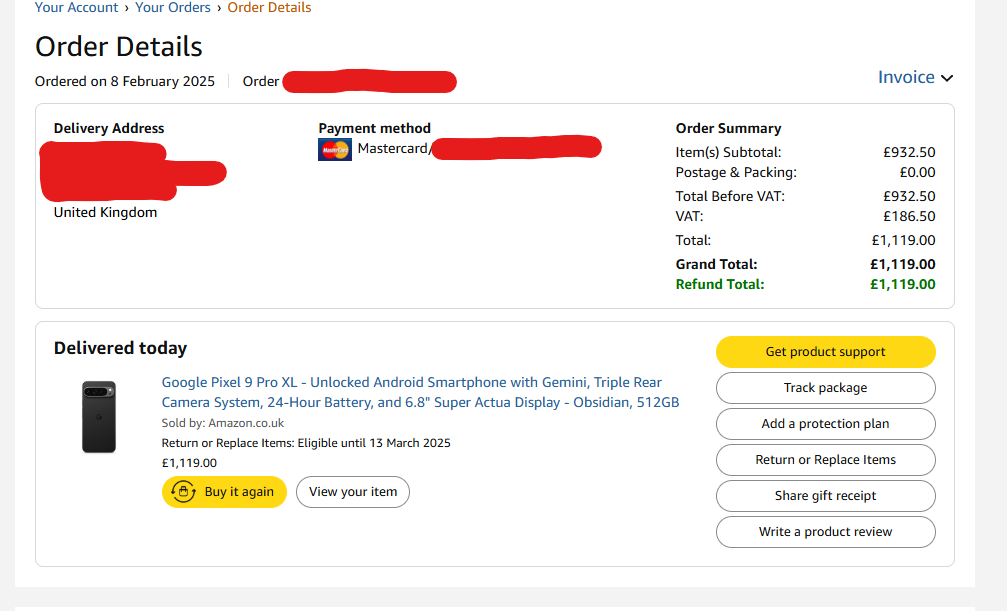Expand the Invoice dropdown chevron
The width and height of the screenshot is (1007, 611).
[x=947, y=78]
